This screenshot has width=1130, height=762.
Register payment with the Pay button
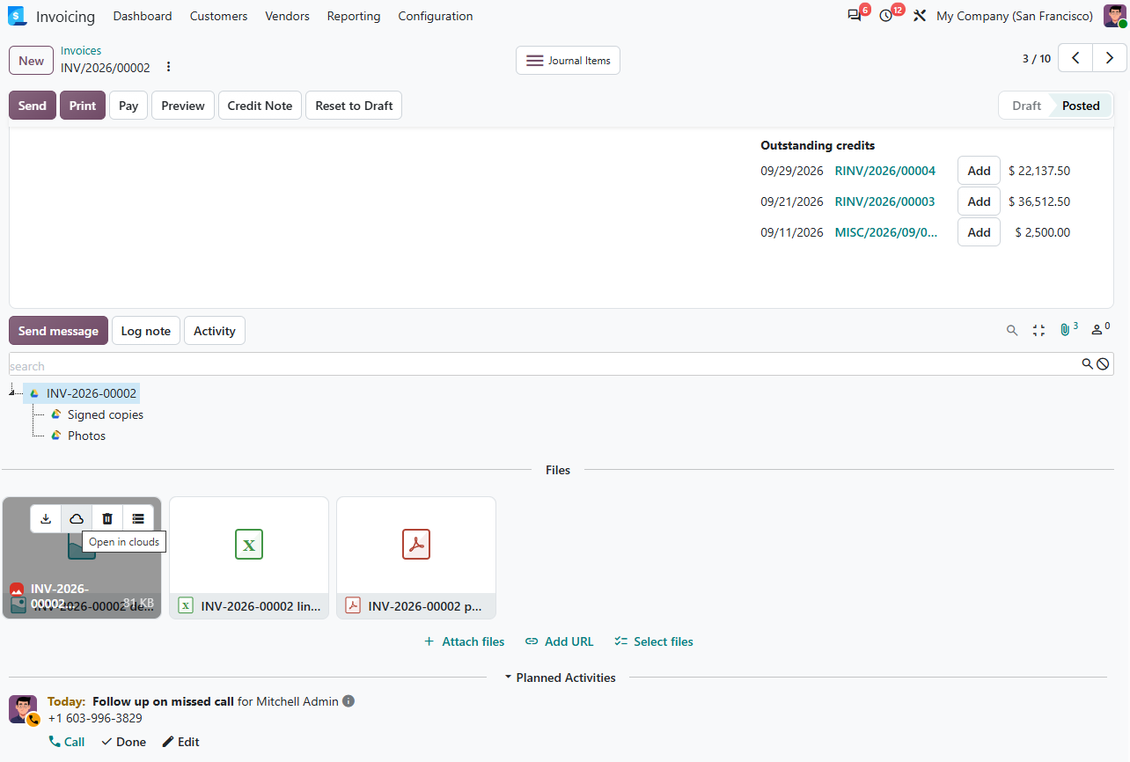coord(128,105)
